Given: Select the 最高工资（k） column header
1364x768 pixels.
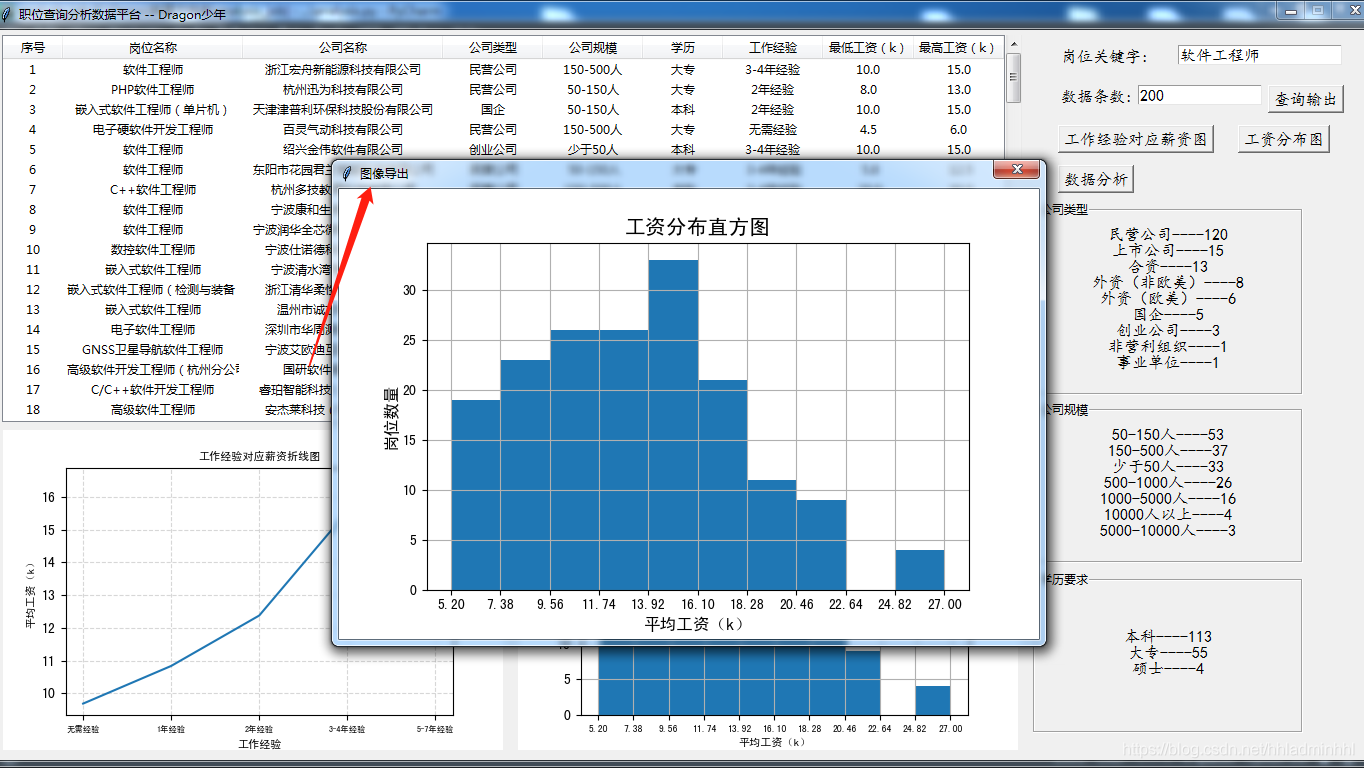Looking at the screenshot, I should click(957, 48).
